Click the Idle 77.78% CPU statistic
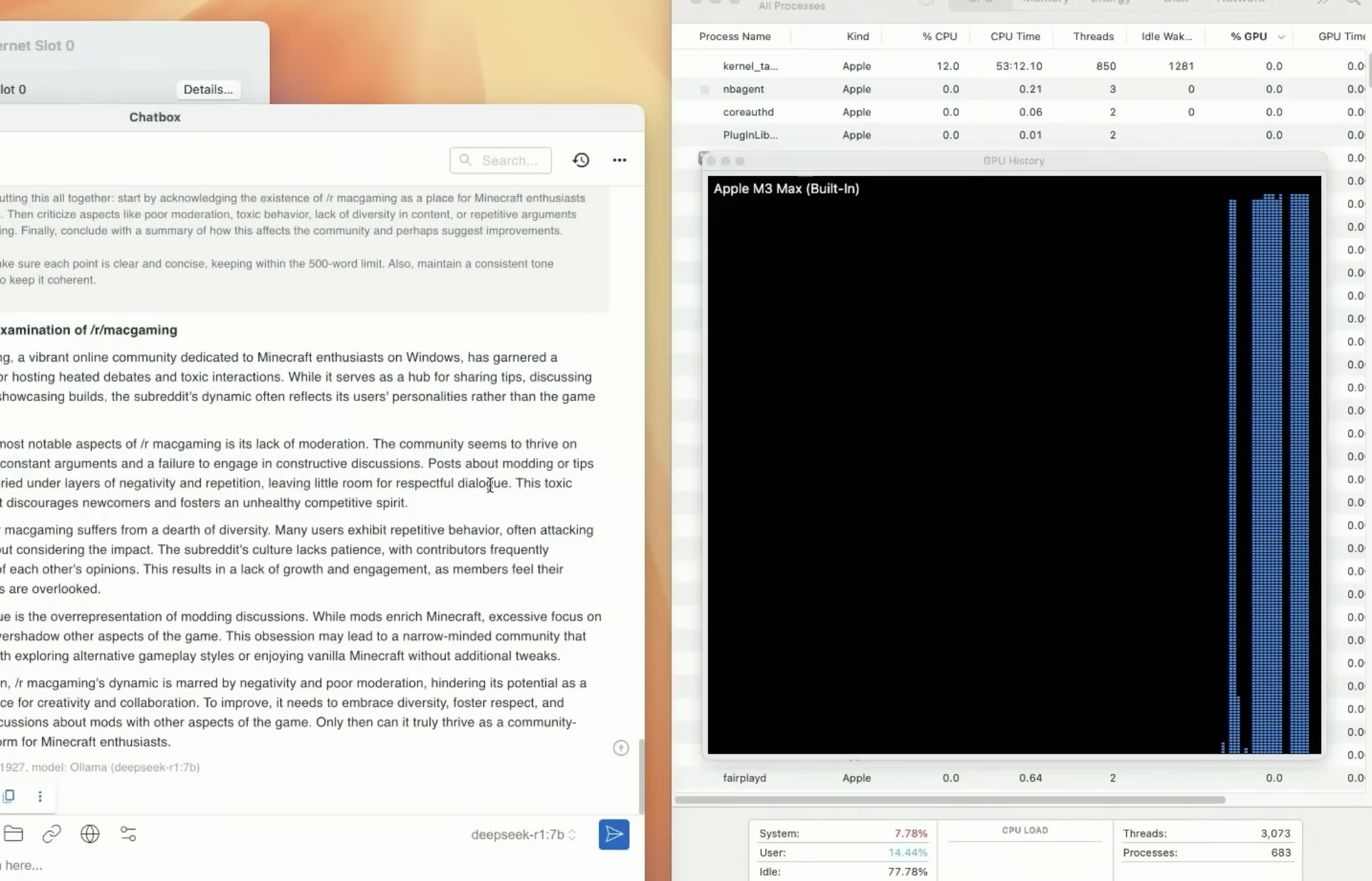 (x=843, y=872)
